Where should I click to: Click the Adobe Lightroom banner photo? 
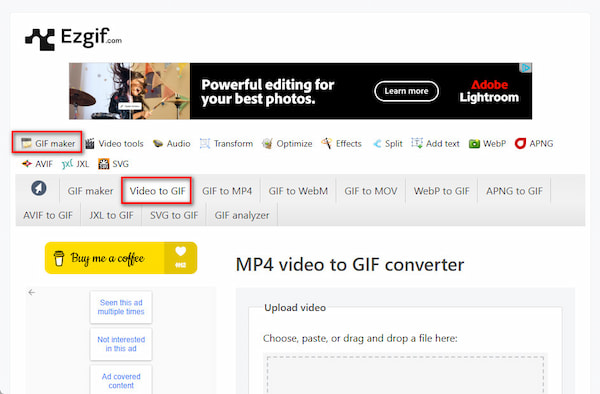point(129,91)
